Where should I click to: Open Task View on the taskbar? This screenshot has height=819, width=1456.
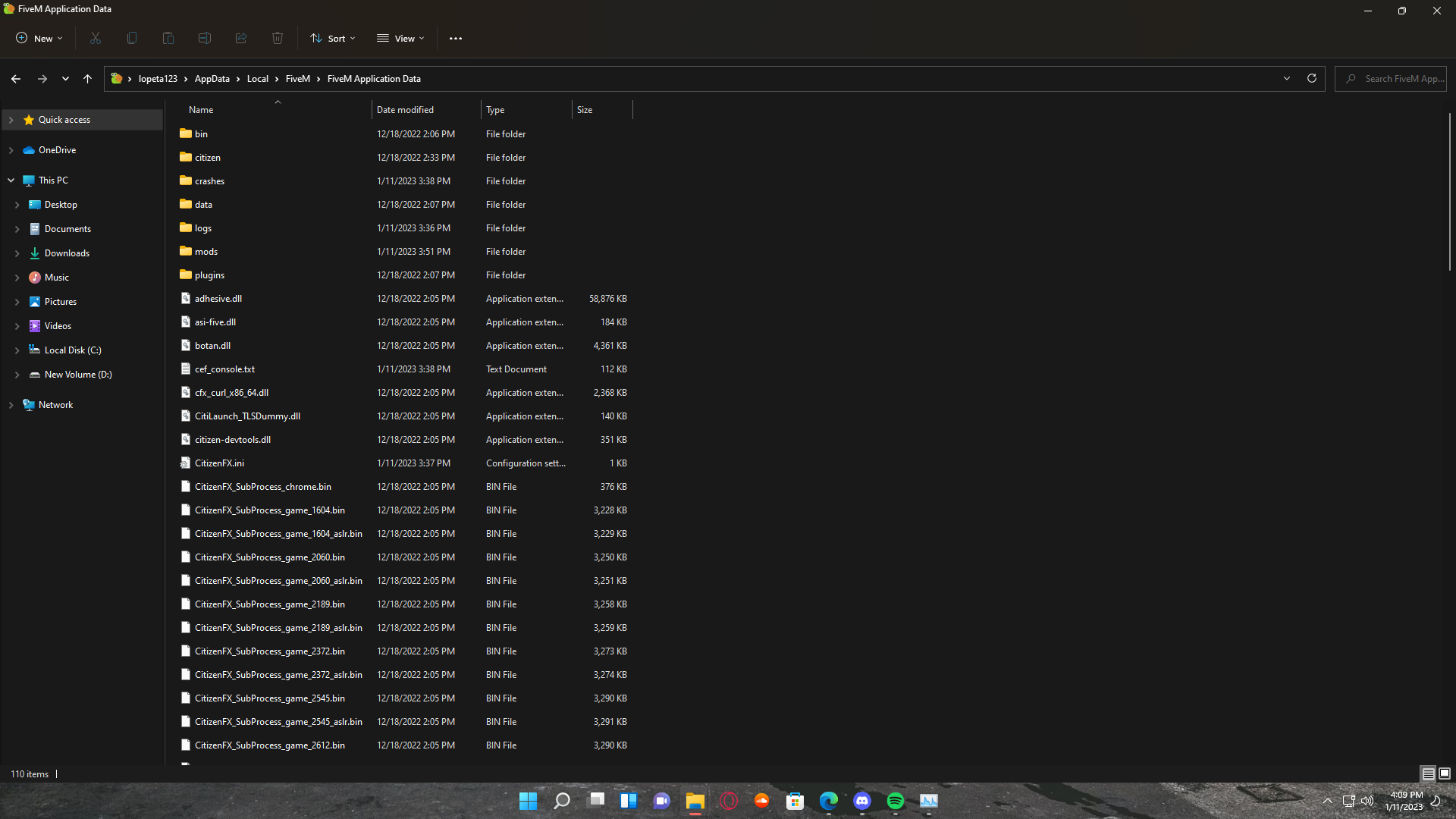click(597, 801)
